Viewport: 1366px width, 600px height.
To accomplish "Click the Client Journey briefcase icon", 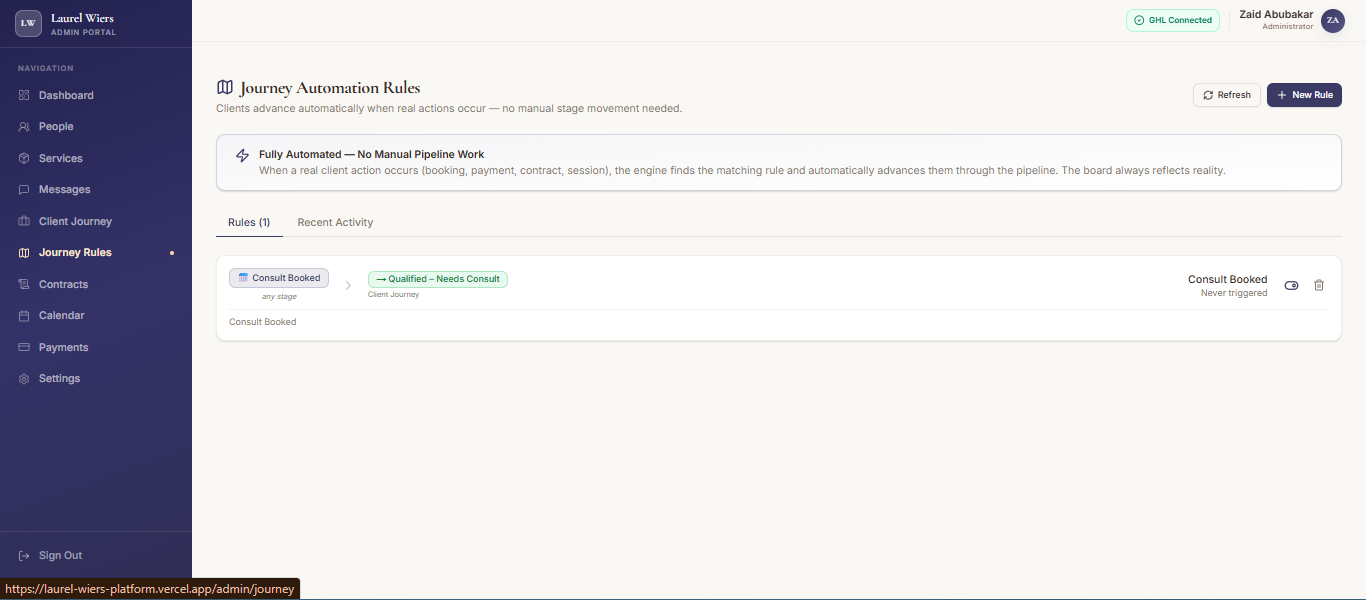I will click(24, 221).
